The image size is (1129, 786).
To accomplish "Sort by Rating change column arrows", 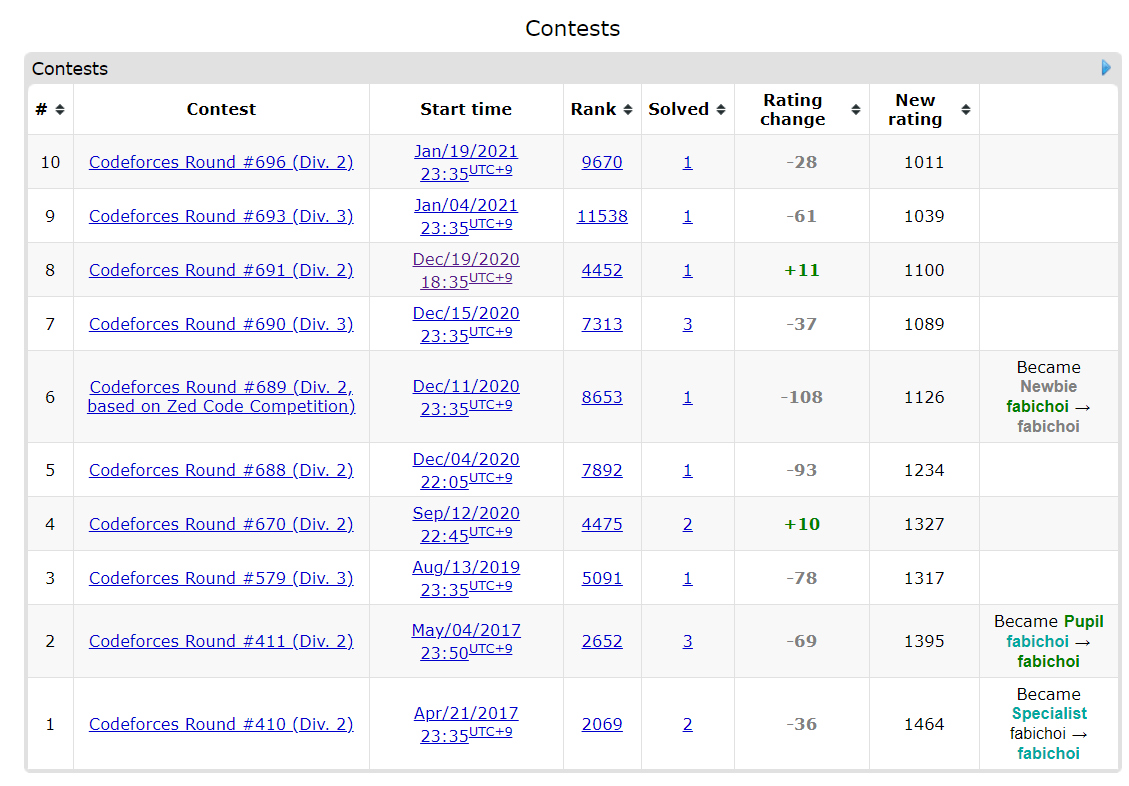I will coord(855,109).
